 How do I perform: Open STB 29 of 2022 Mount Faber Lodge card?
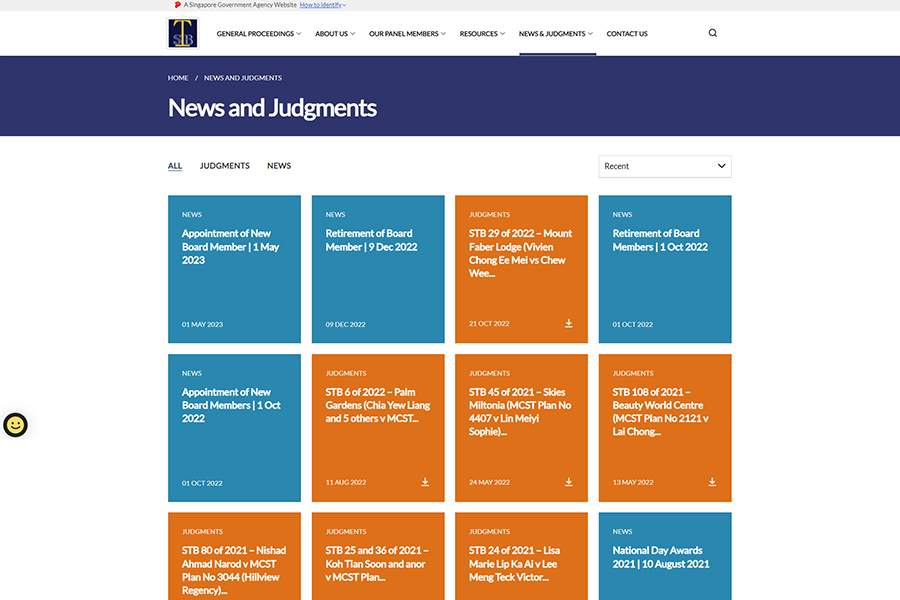(x=521, y=269)
